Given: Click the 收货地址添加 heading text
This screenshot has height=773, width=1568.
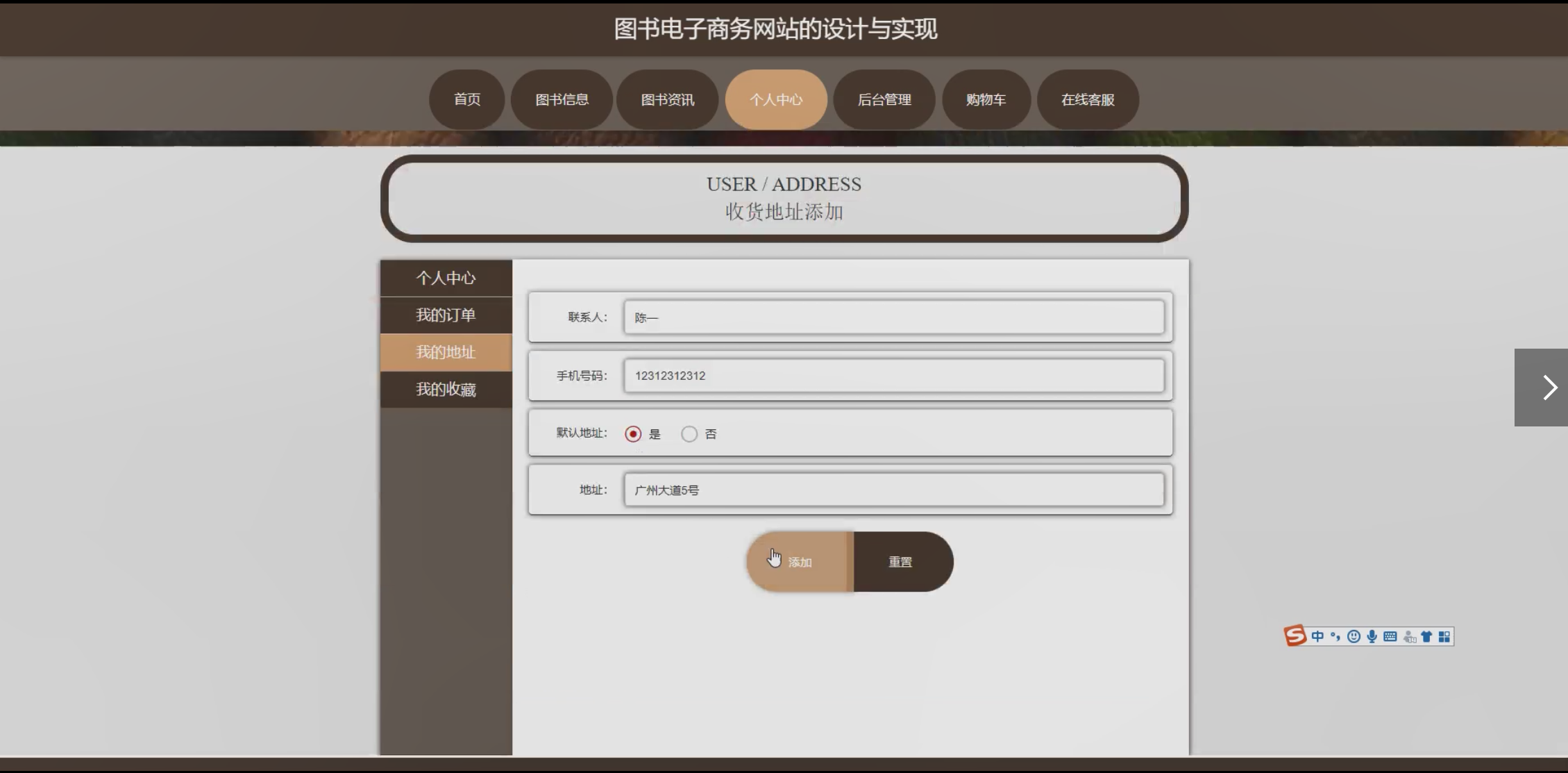Looking at the screenshot, I should pyautogui.click(x=784, y=212).
